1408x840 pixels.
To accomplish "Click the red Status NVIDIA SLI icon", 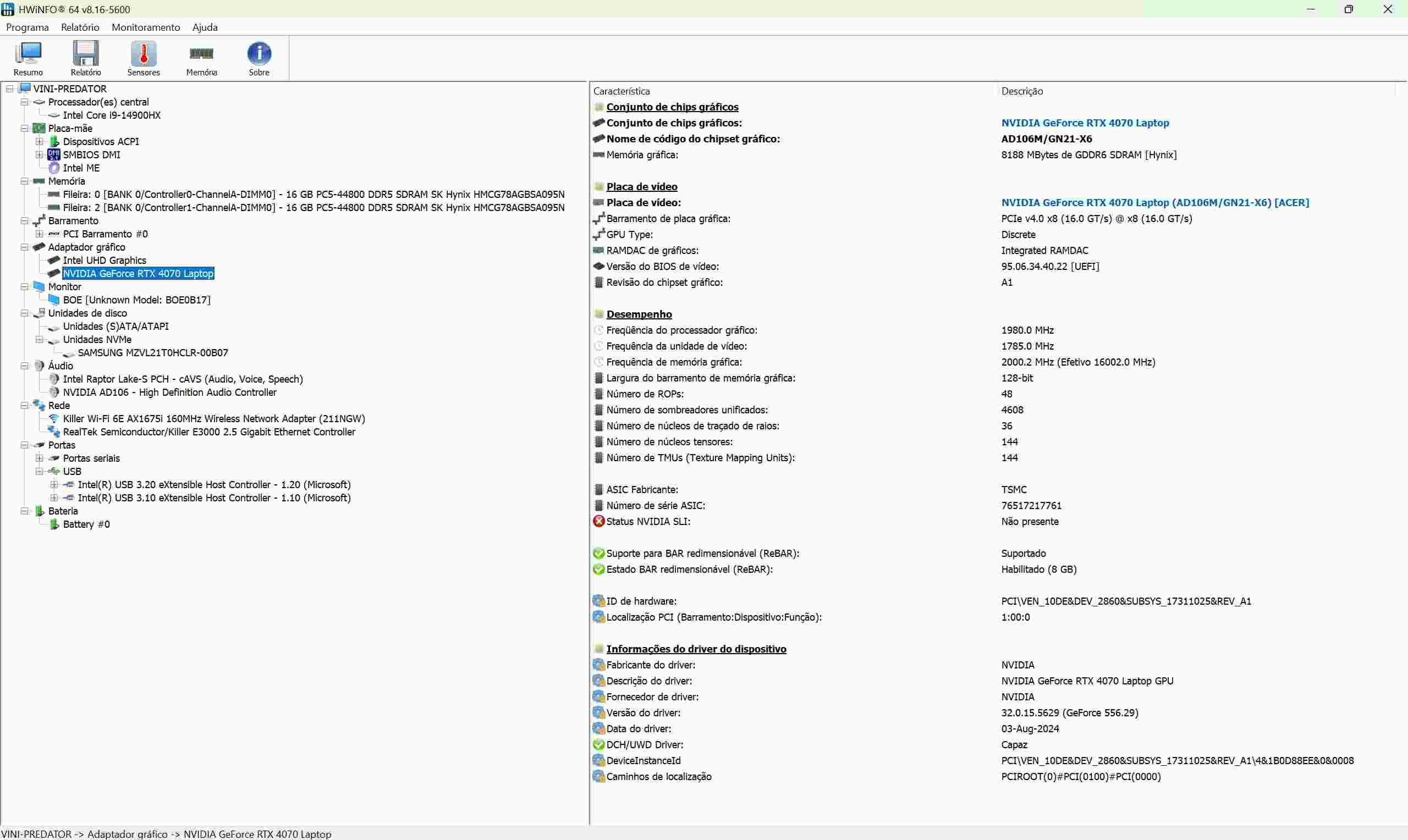I will pyautogui.click(x=598, y=521).
